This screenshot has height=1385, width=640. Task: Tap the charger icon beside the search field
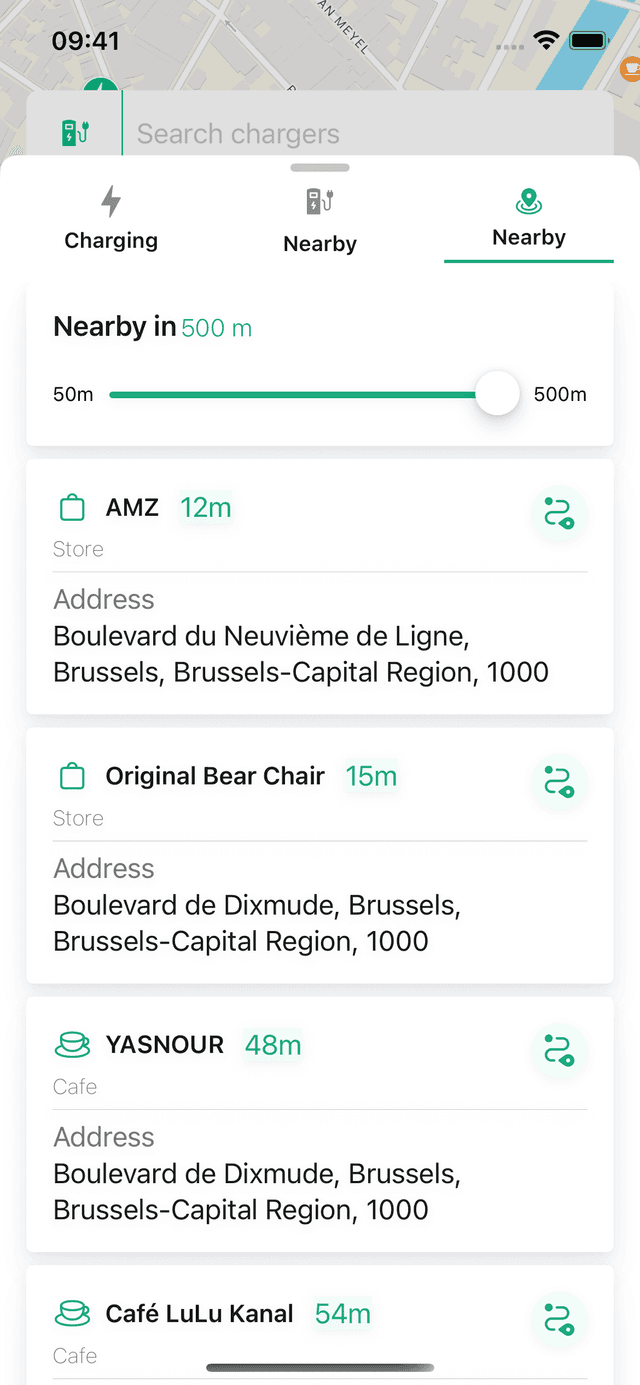(75, 133)
